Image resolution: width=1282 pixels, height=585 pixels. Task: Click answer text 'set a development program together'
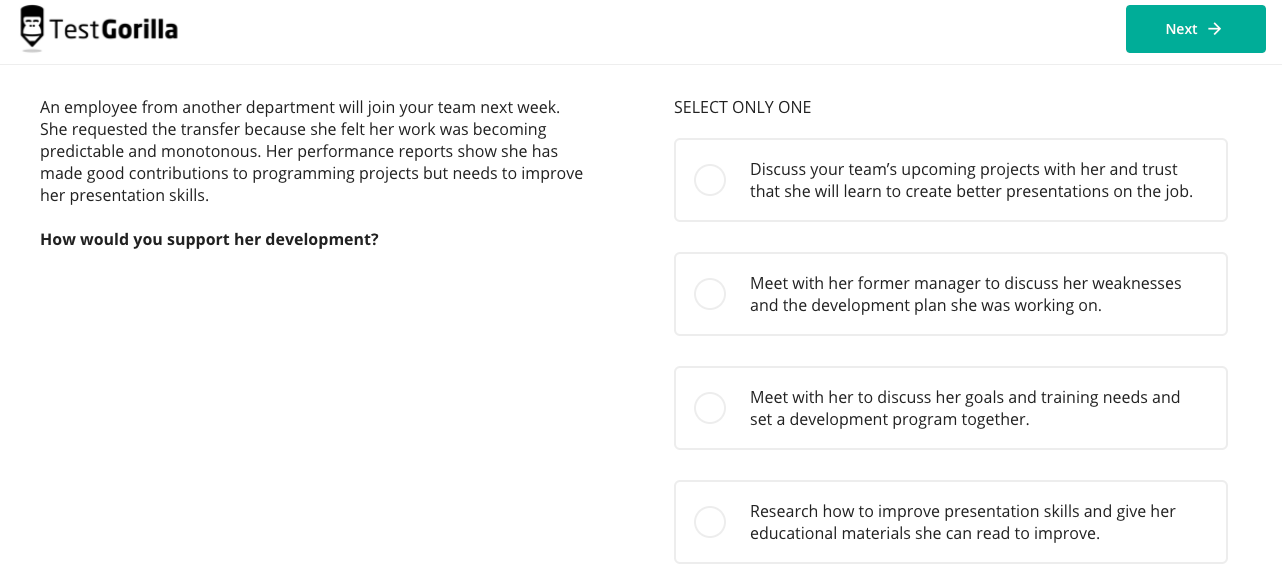point(889,419)
